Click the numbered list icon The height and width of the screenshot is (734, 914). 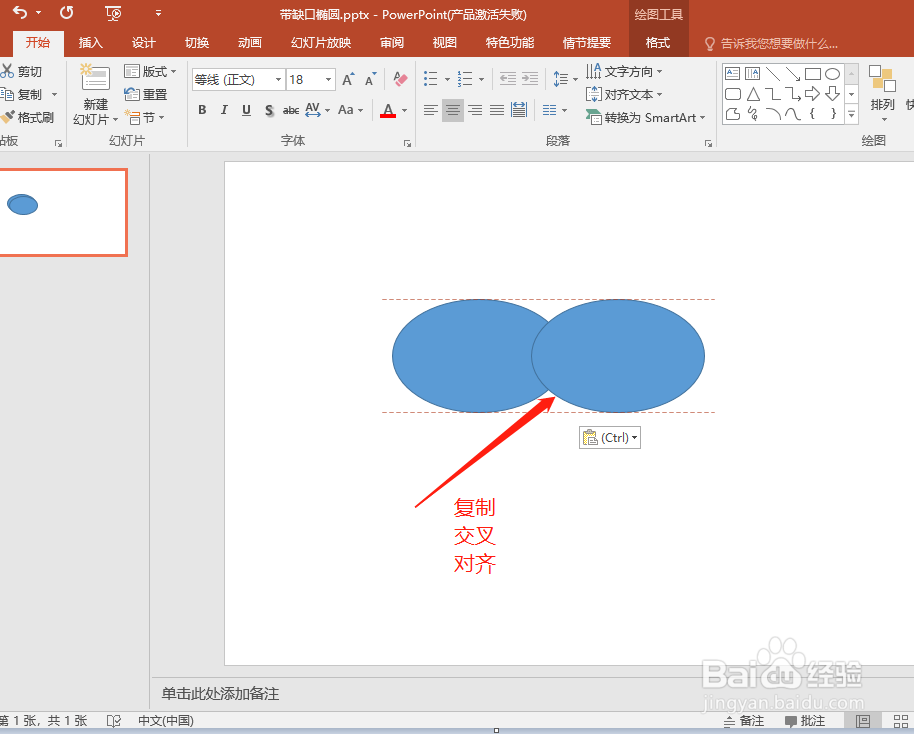(x=465, y=79)
